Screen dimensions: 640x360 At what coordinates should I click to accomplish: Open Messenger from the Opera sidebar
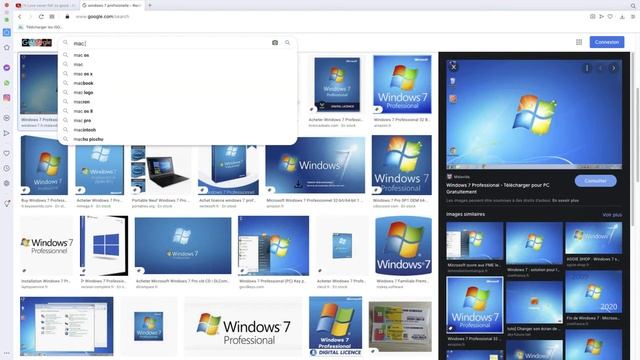click(7, 68)
